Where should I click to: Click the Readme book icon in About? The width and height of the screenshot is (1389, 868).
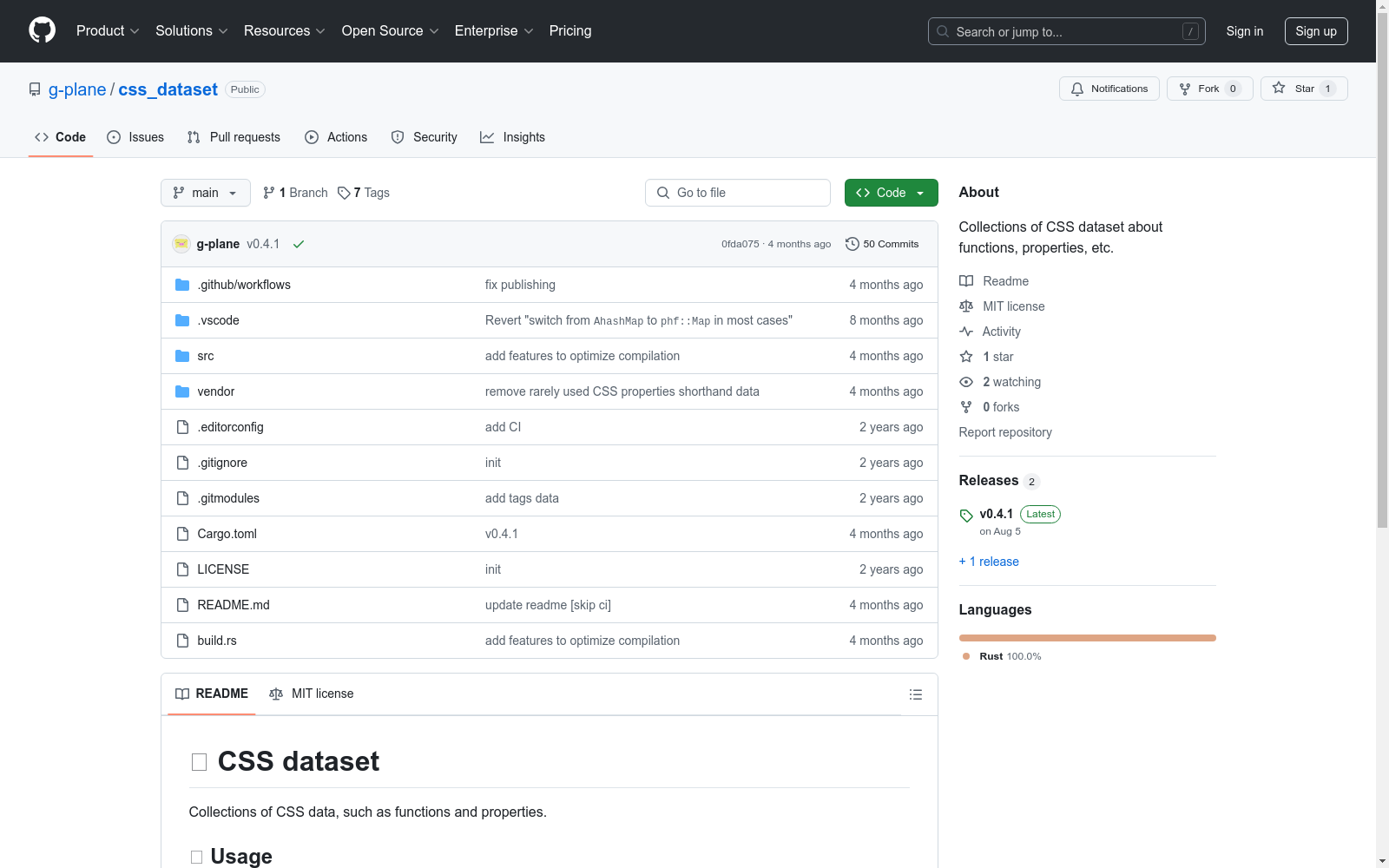point(966,281)
